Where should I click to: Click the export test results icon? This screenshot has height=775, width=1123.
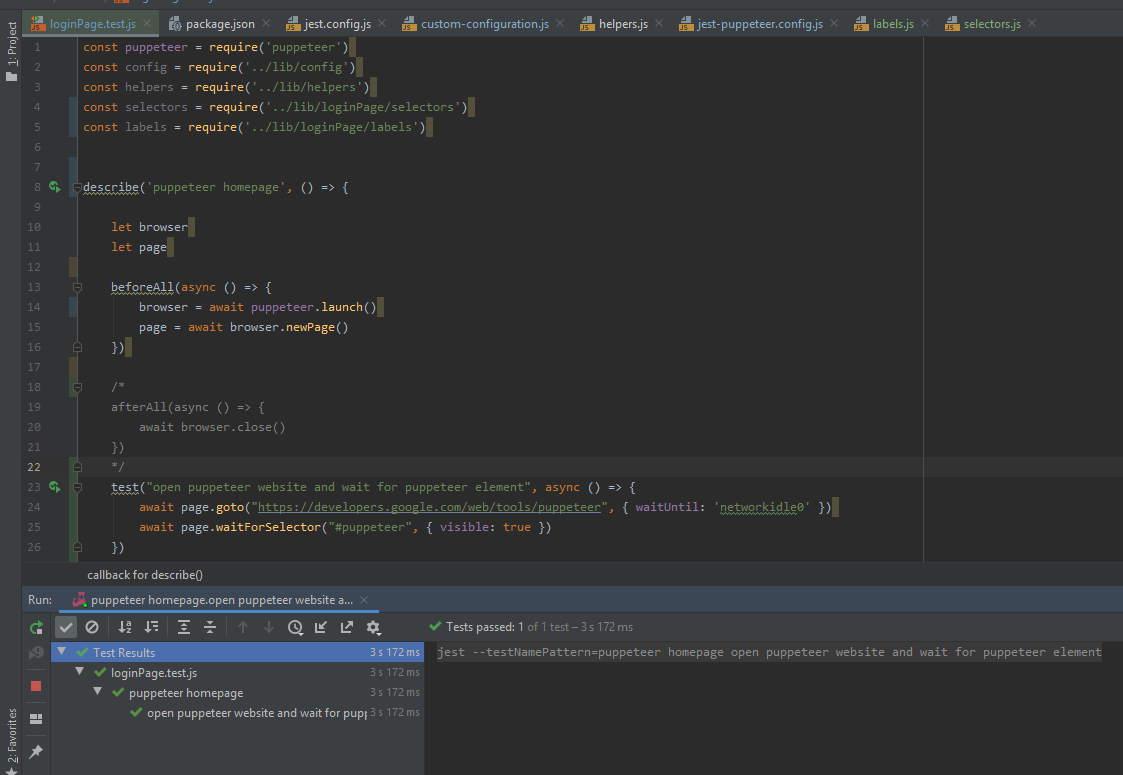(347, 628)
